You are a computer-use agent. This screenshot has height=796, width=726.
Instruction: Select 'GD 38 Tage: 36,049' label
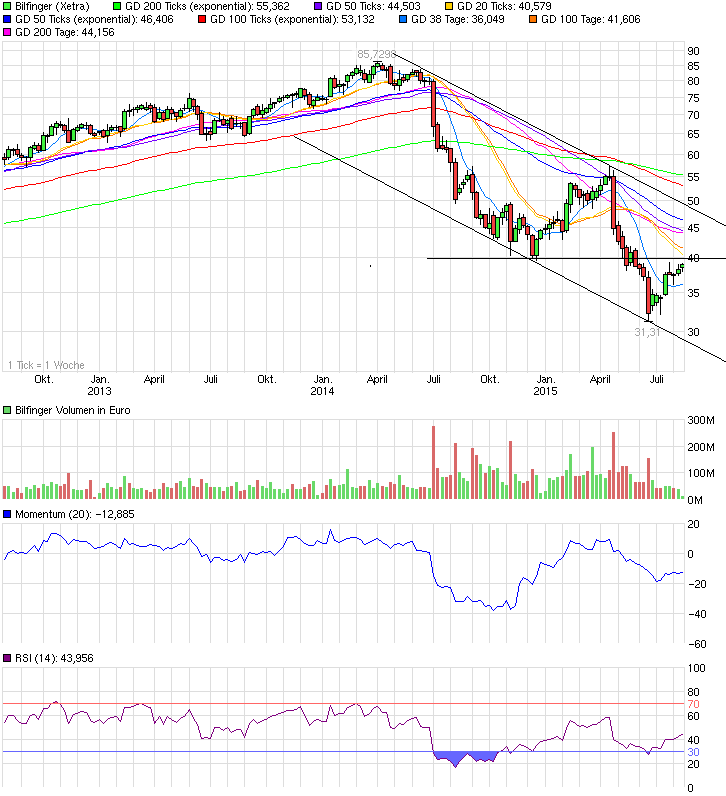[458, 19]
